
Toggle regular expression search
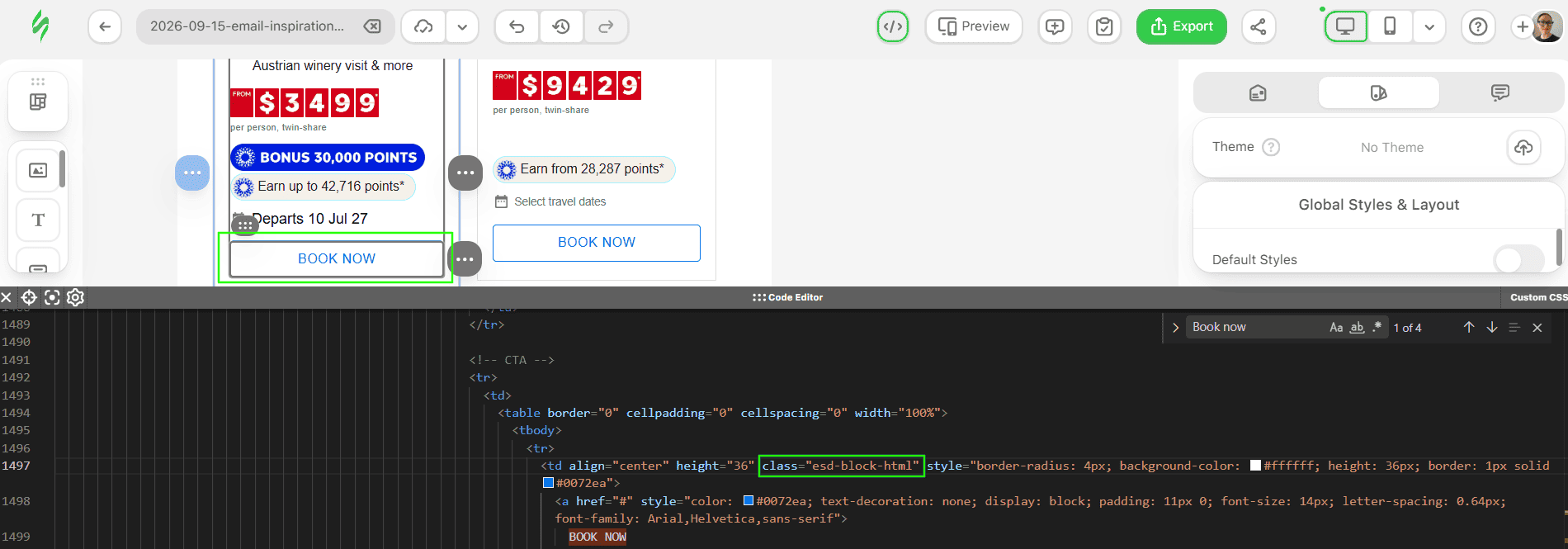click(1377, 328)
